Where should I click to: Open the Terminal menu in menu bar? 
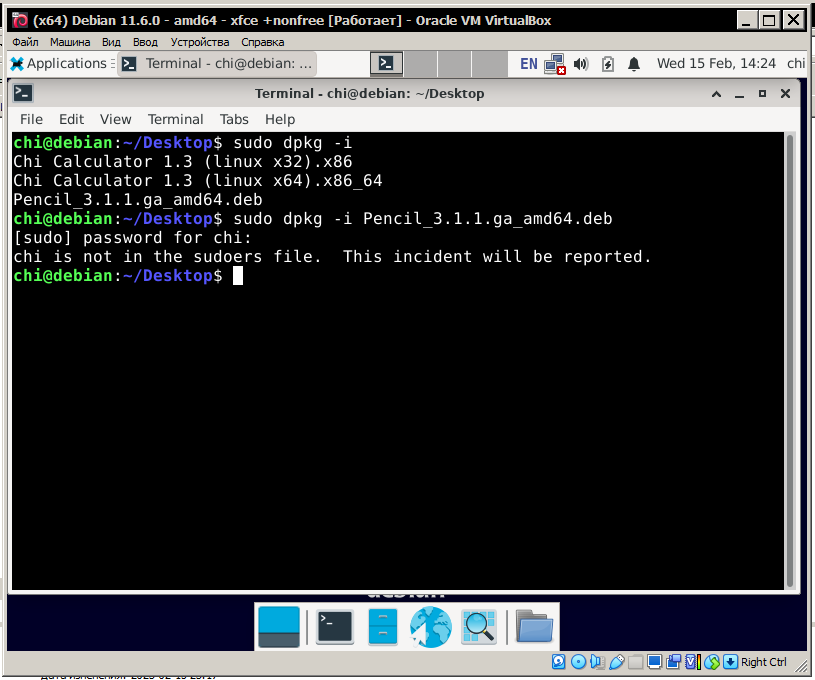(176, 120)
